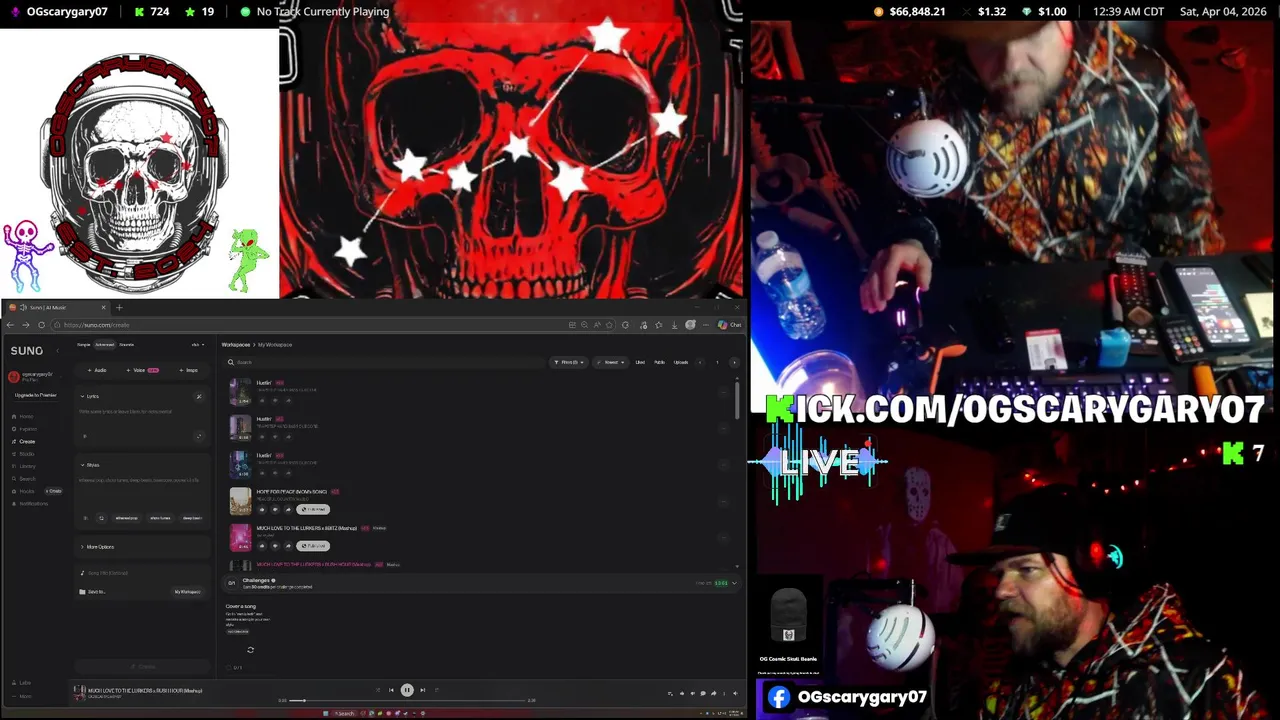This screenshot has height=720, width=1280.
Task: Open the My Workspace save-to selector
Action: tap(187, 592)
